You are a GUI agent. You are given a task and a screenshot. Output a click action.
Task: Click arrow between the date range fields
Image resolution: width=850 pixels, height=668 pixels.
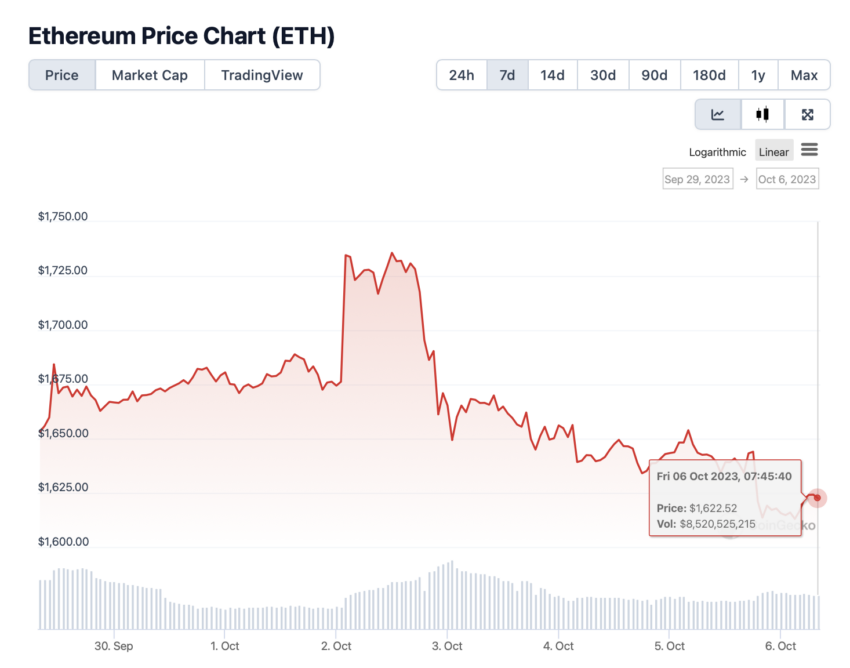744,179
